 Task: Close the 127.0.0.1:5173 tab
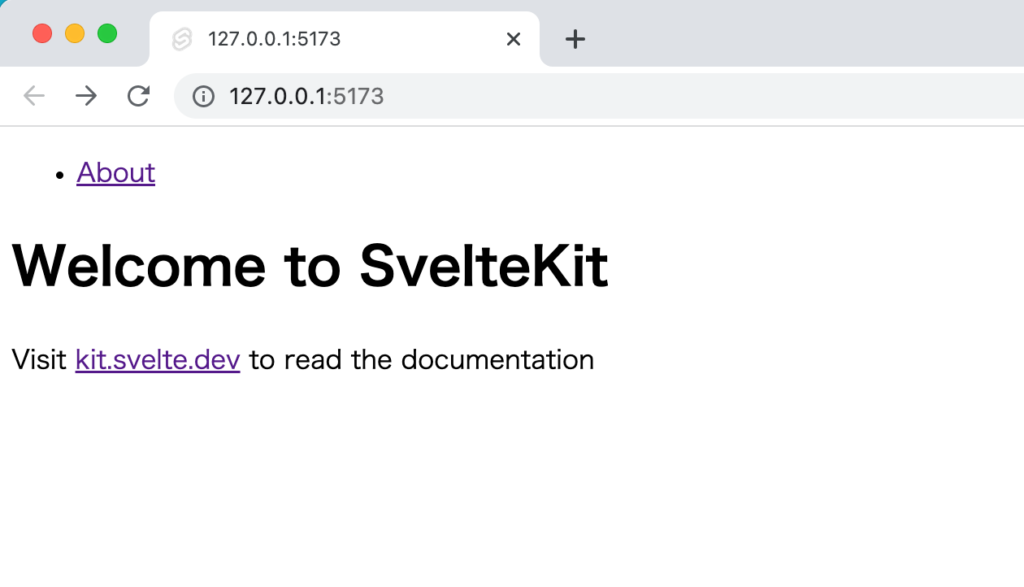513,38
